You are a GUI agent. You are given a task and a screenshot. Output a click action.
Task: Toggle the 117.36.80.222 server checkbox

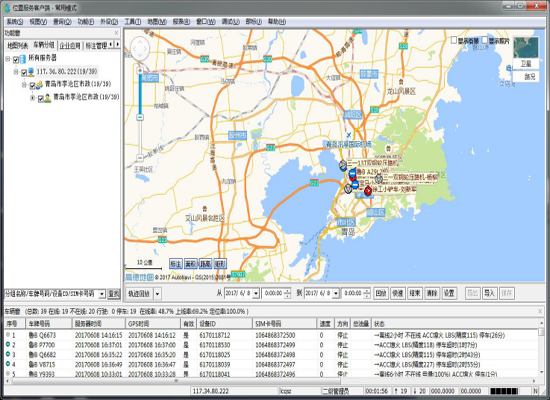[x=24, y=73]
